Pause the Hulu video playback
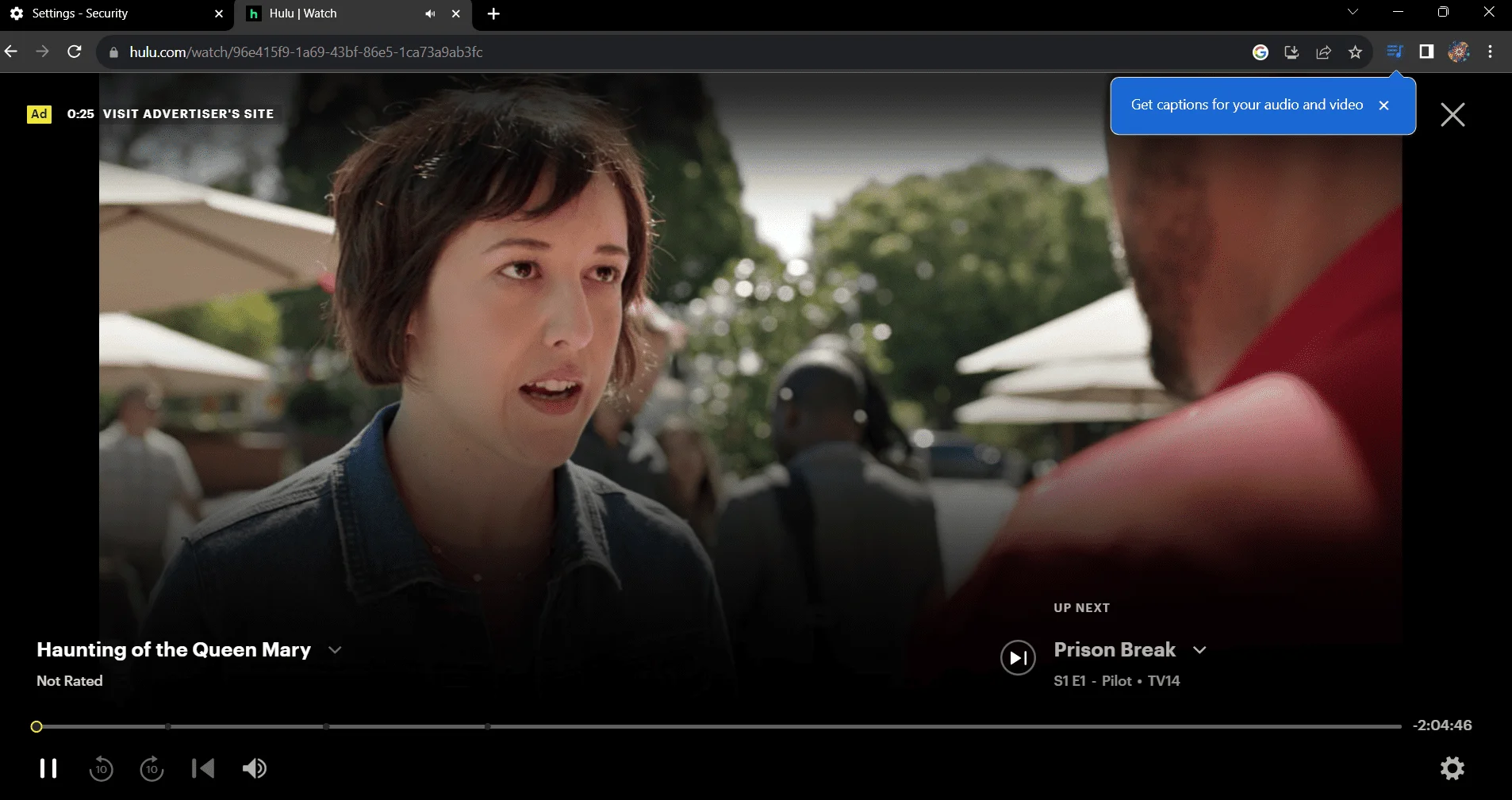 48,768
